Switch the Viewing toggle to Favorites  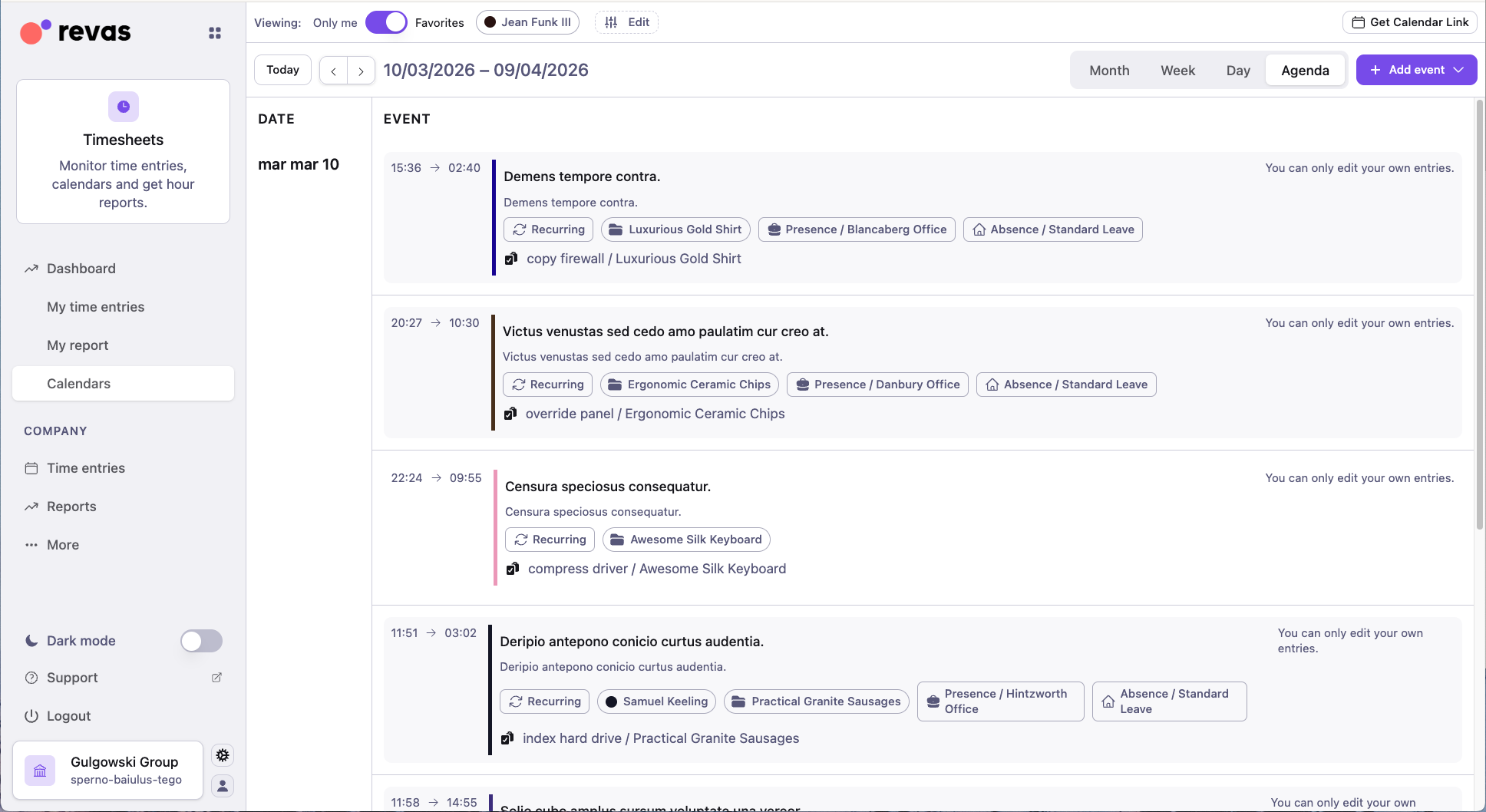pos(386,22)
